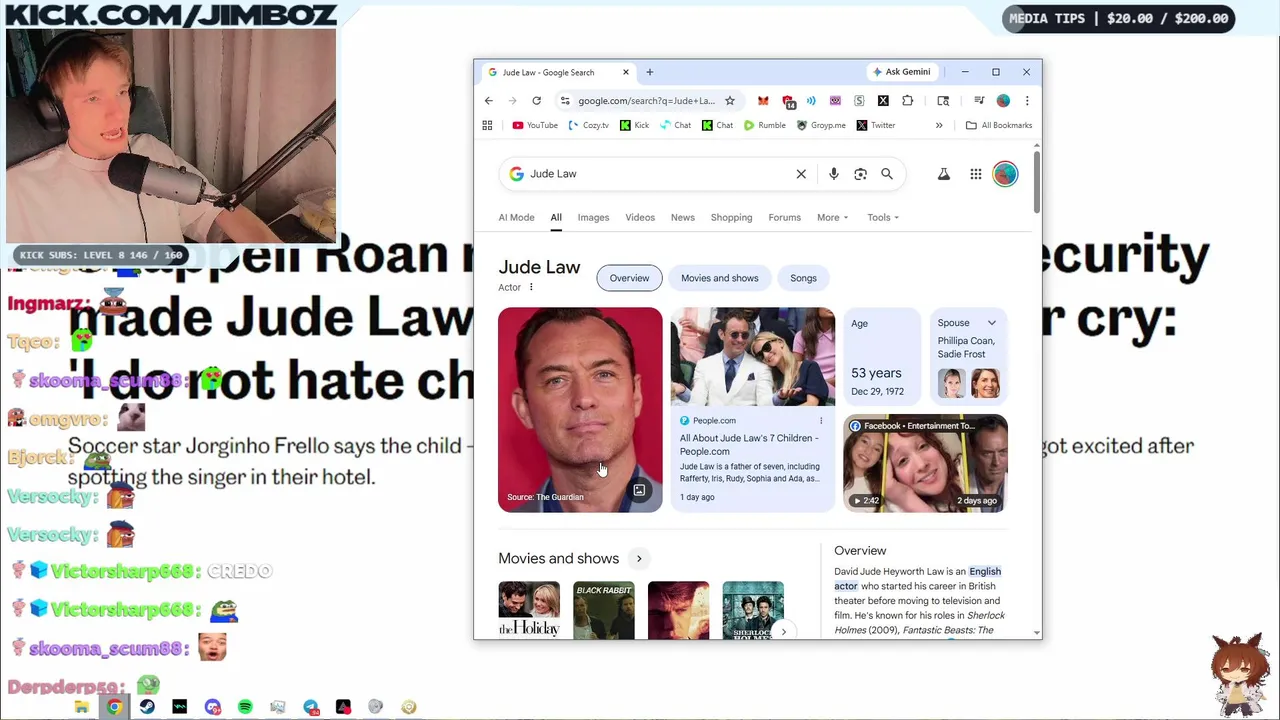
Task: Open the Google apps grid
Action: click(x=976, y=174)
